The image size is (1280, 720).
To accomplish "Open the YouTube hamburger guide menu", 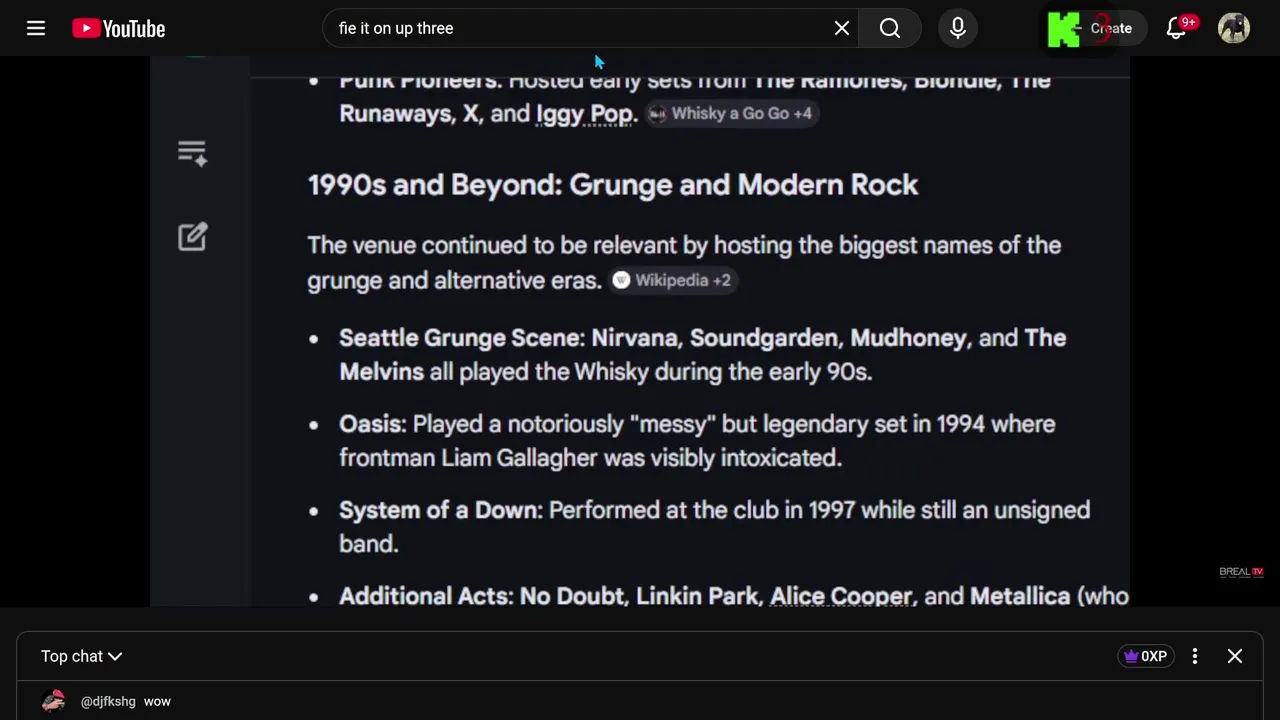I will [36, 28].
